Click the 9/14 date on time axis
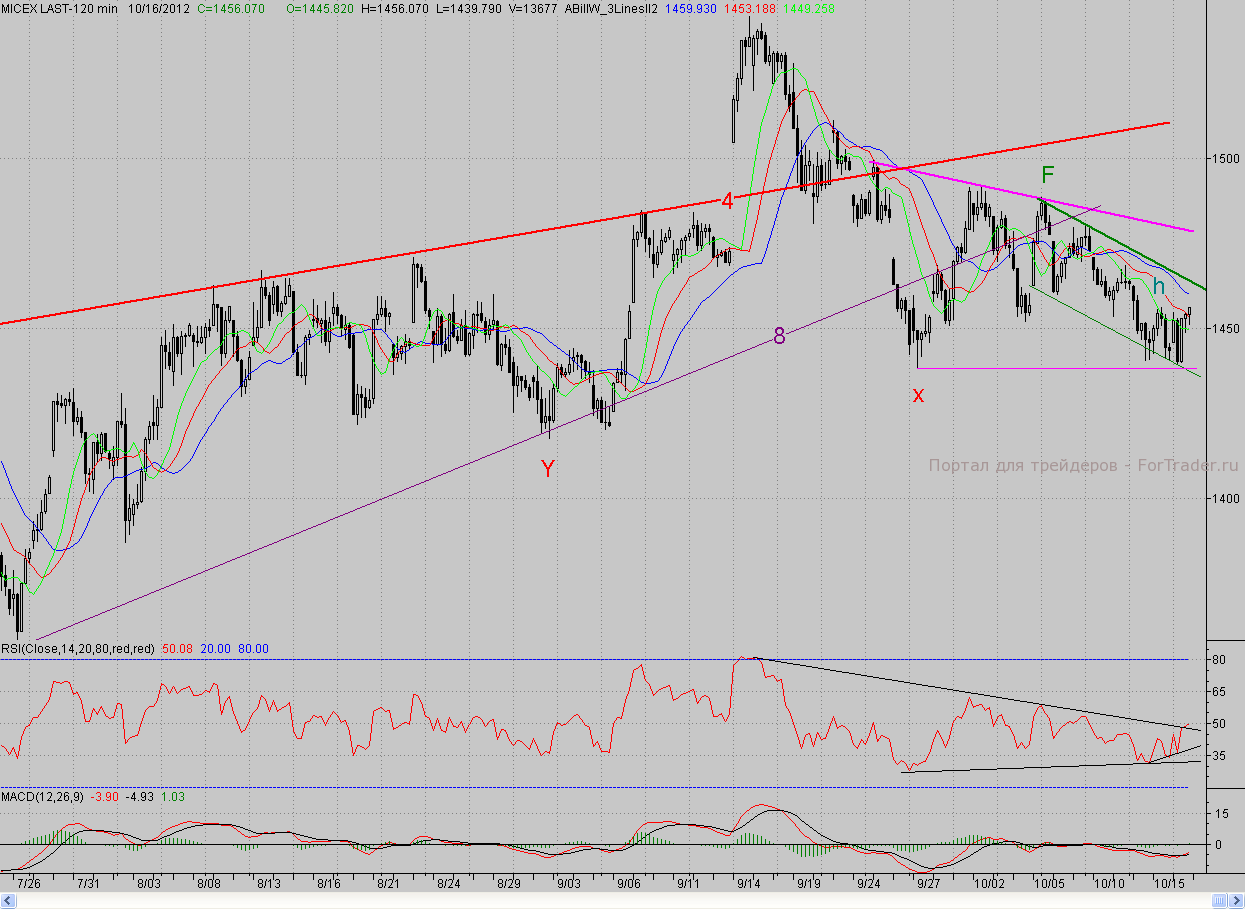The width and height of the screenshot is (1245, 909). coord(748,884)
